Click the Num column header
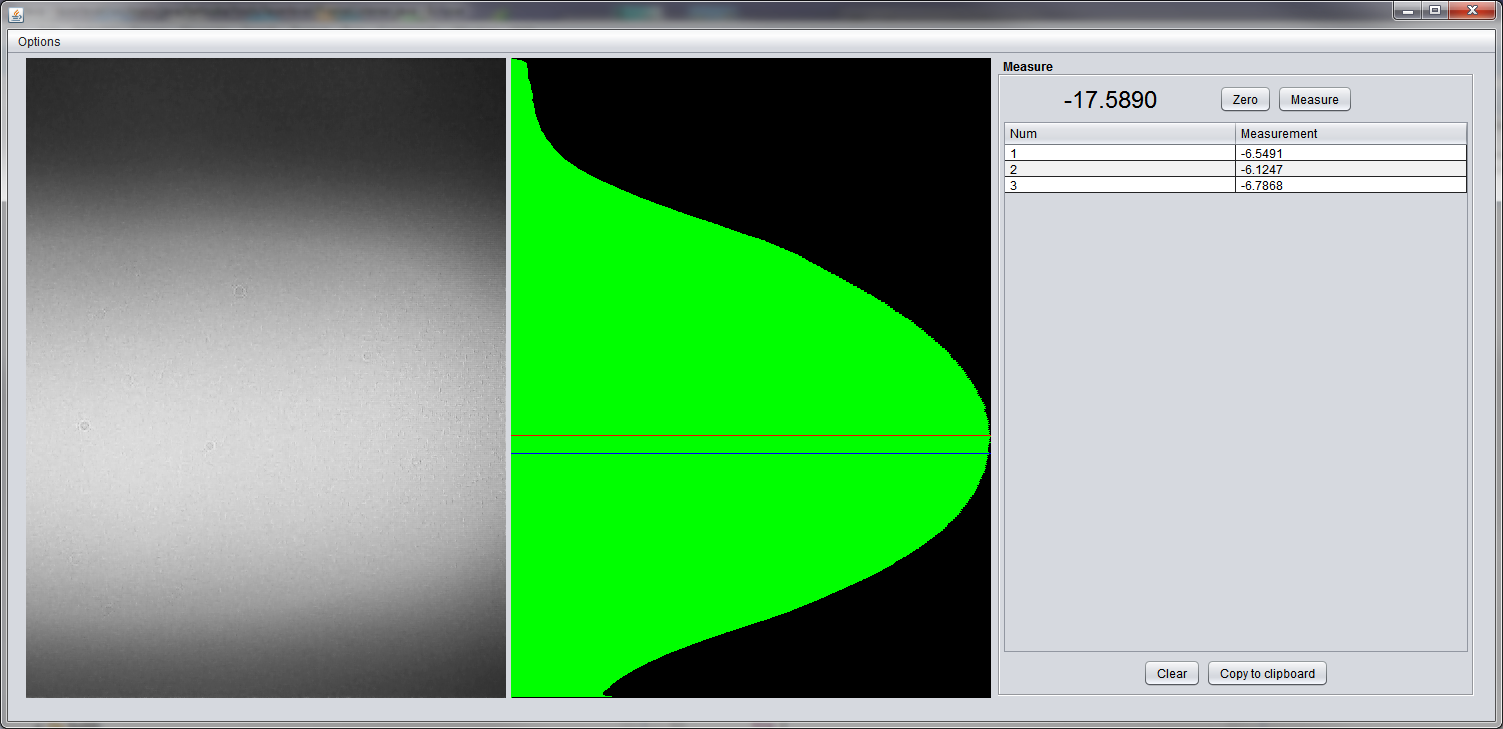Screen dimensions: 1503x729 1119,134
